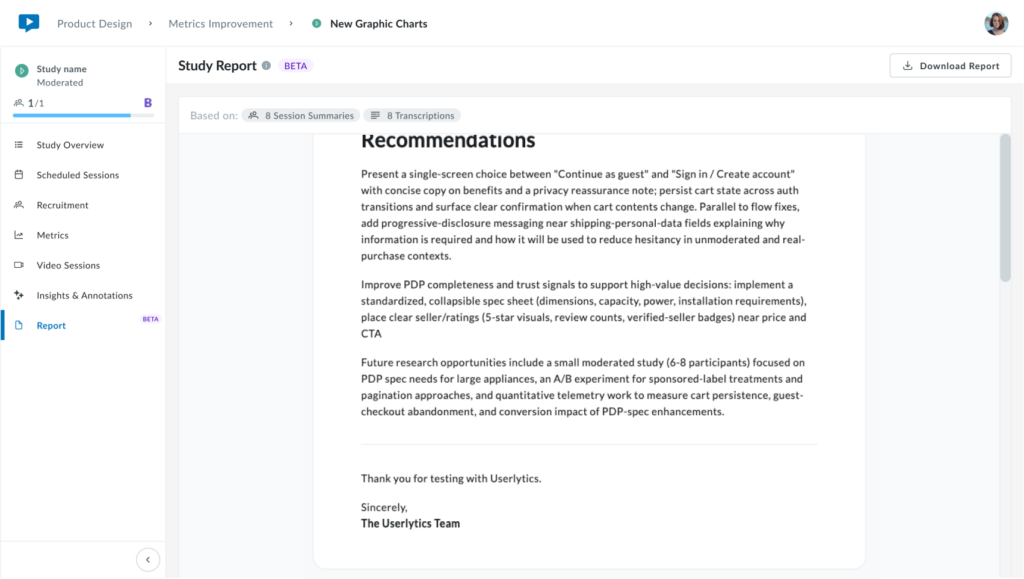
Task: Open Insights & Annotations
Action: point(84,295)
